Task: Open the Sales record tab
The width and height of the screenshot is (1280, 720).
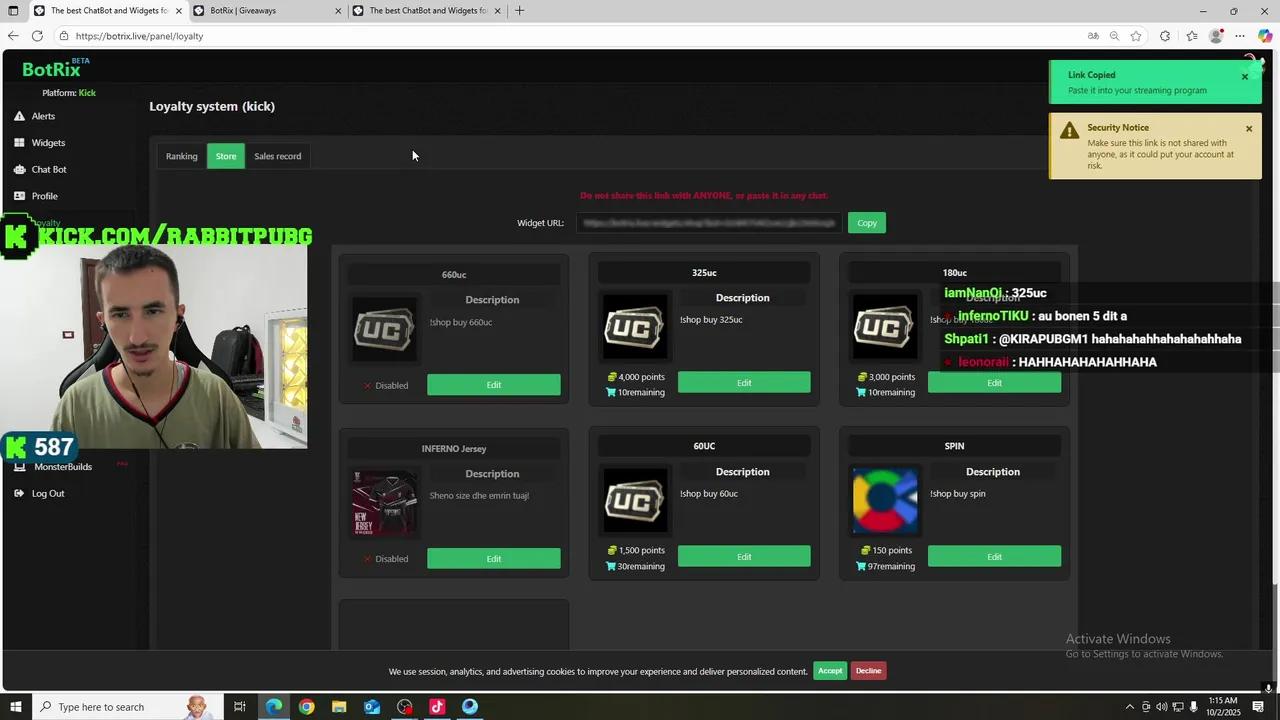Action: click(x=277, y=156)
